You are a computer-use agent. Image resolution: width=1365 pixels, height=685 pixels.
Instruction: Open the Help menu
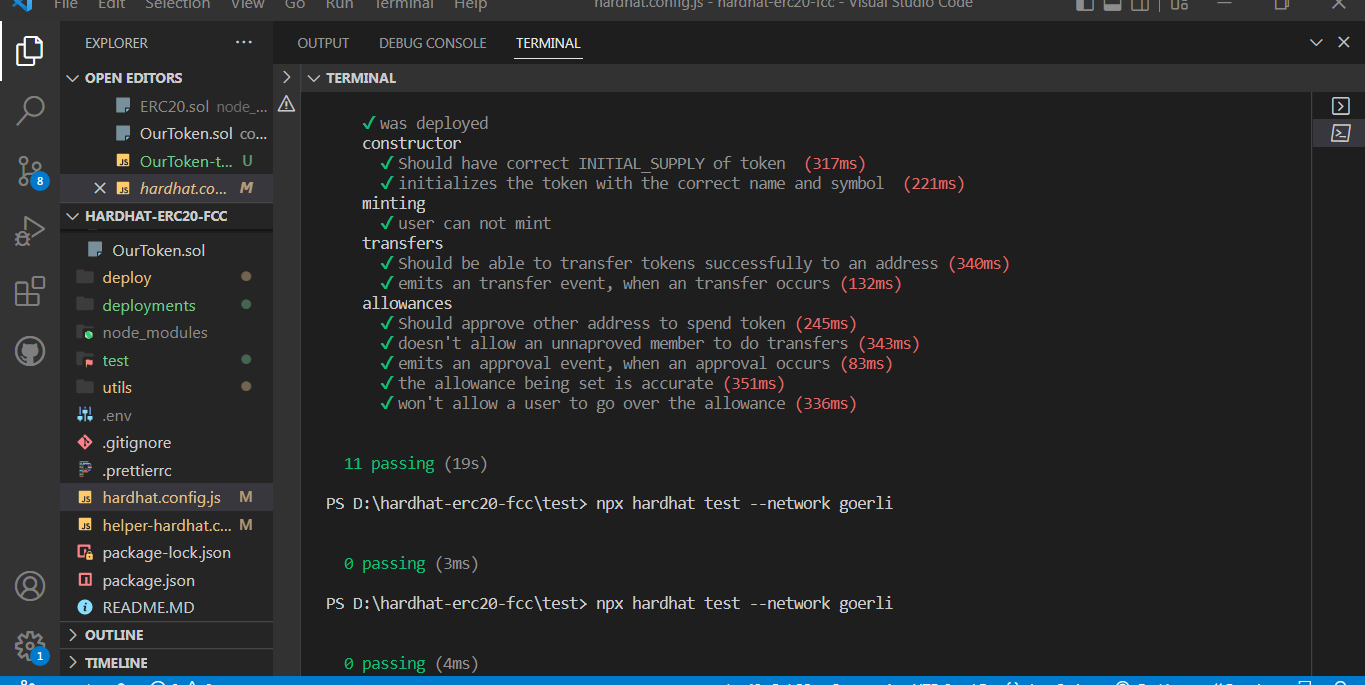click(470, 5)
